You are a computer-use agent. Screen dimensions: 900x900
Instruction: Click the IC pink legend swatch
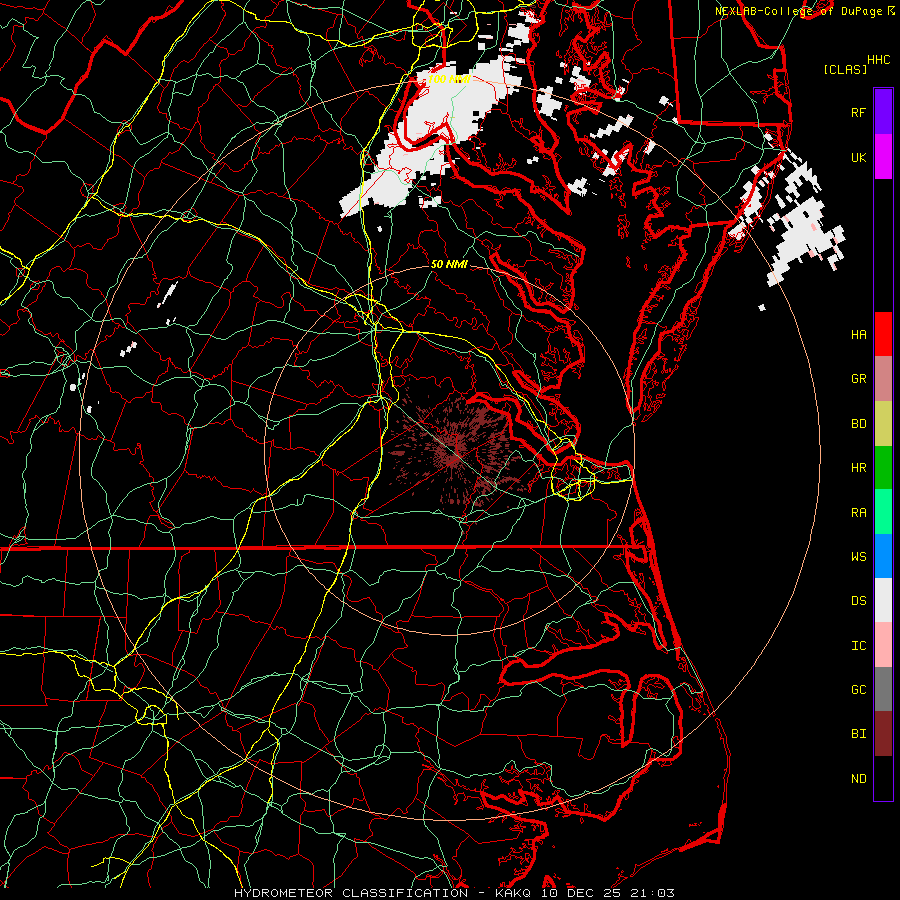(883, 645)
